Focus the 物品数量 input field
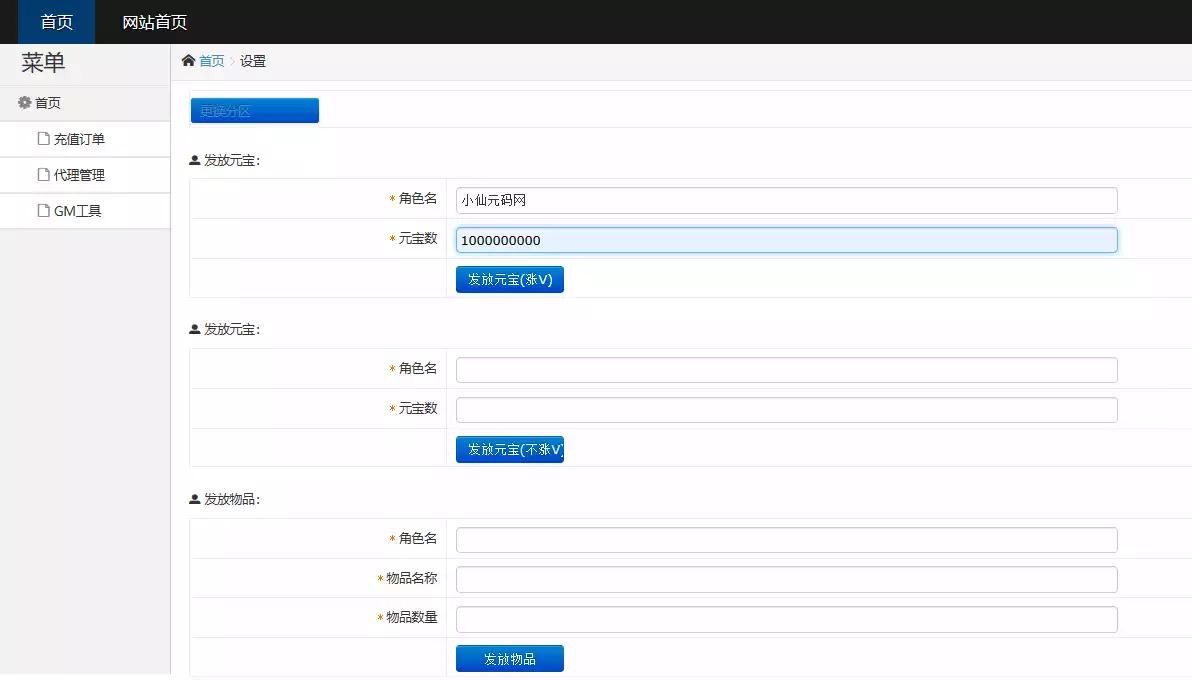The height and width of the screenshot is (681, 1192). [786, 620]
